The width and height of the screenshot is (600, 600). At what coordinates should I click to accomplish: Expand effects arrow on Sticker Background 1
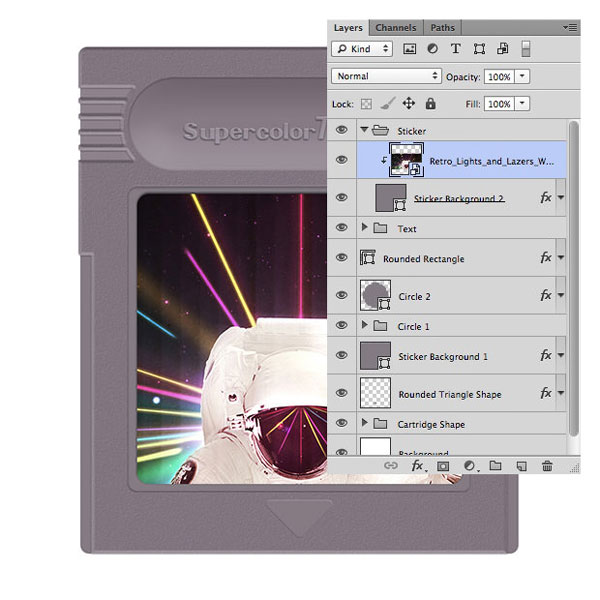pos(561,355)
